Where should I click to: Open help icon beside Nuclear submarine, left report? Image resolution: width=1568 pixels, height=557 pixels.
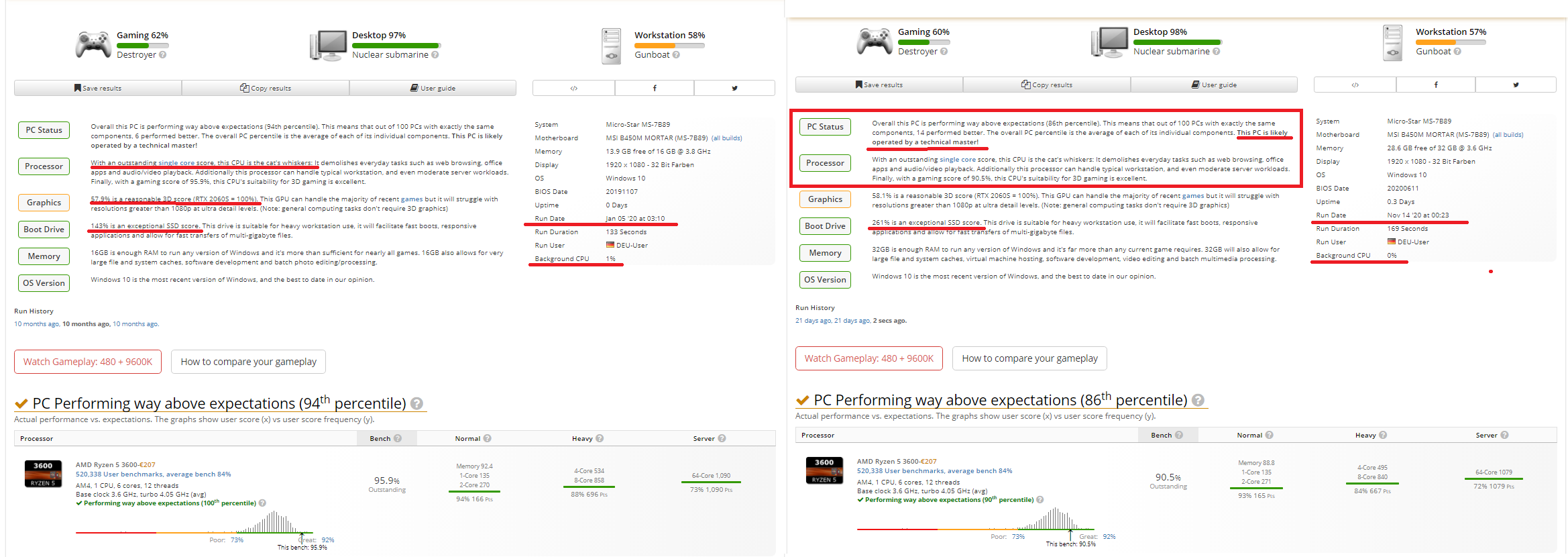pyautogui.click(x=435, y=55)
